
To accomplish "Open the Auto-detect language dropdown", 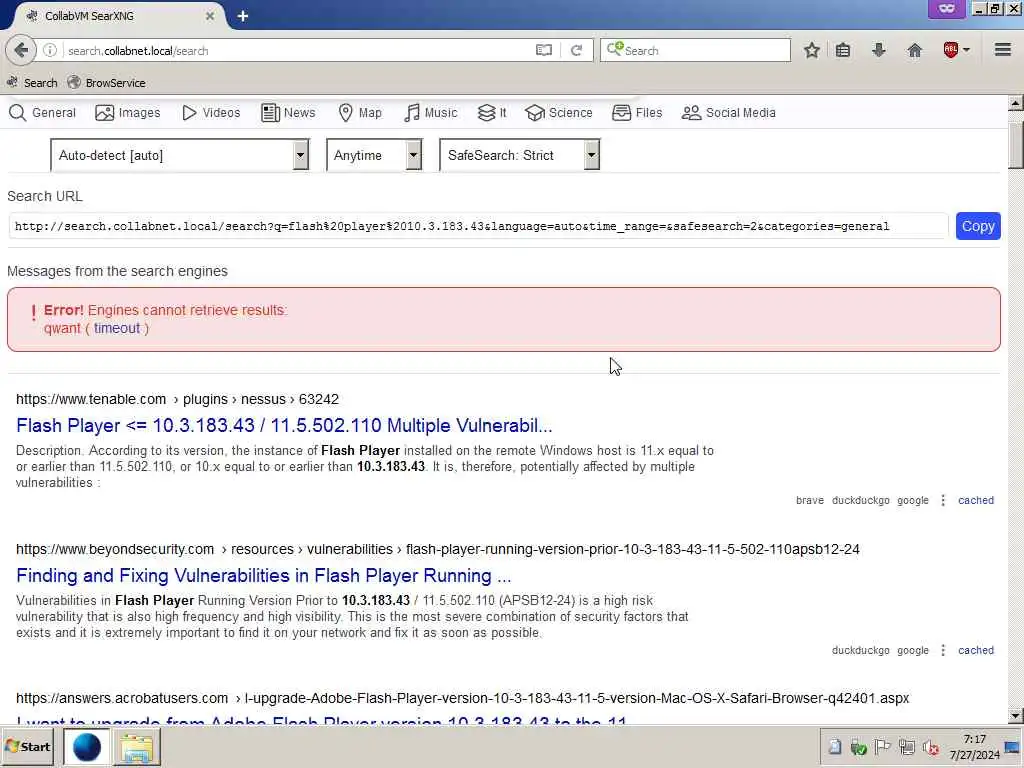I will 180,155.
